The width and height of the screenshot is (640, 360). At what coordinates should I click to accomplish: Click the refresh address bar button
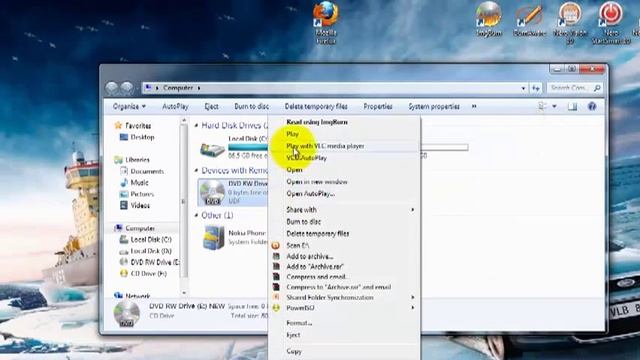(536, 88)
